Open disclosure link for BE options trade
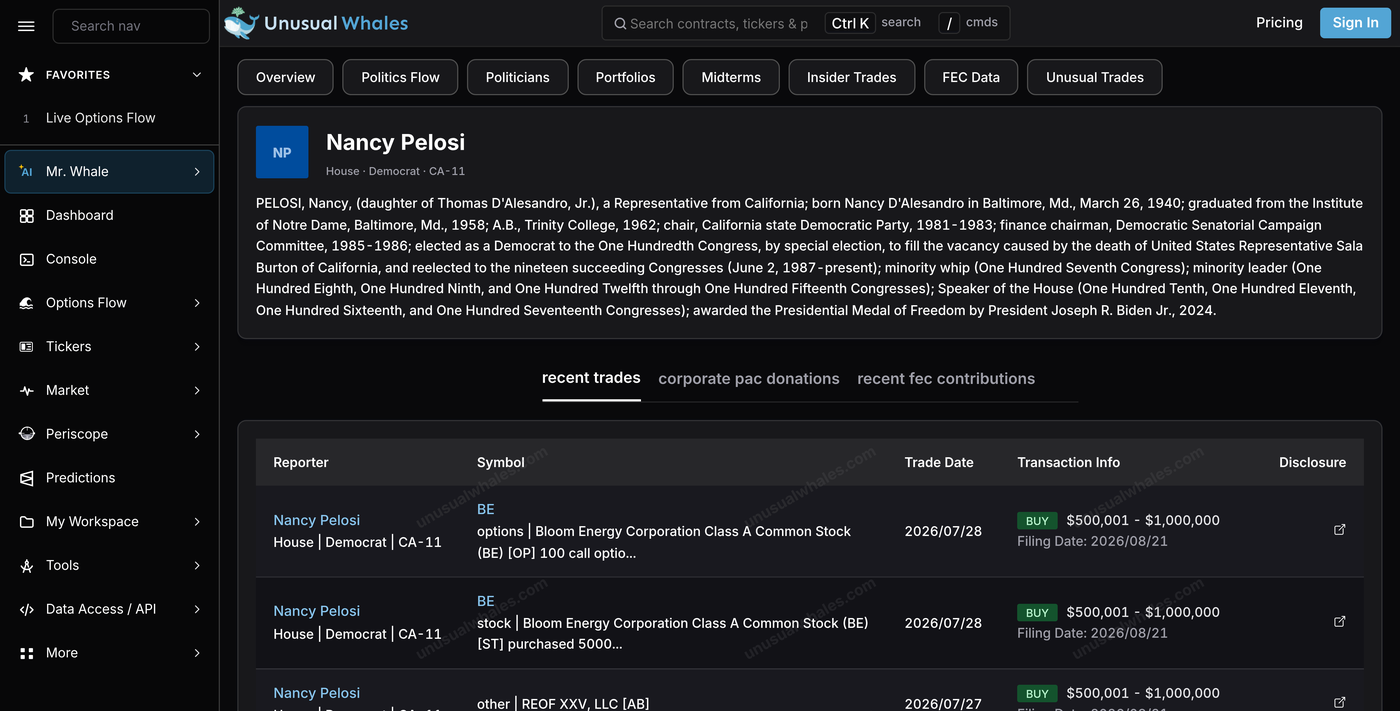 point(1340,530)
